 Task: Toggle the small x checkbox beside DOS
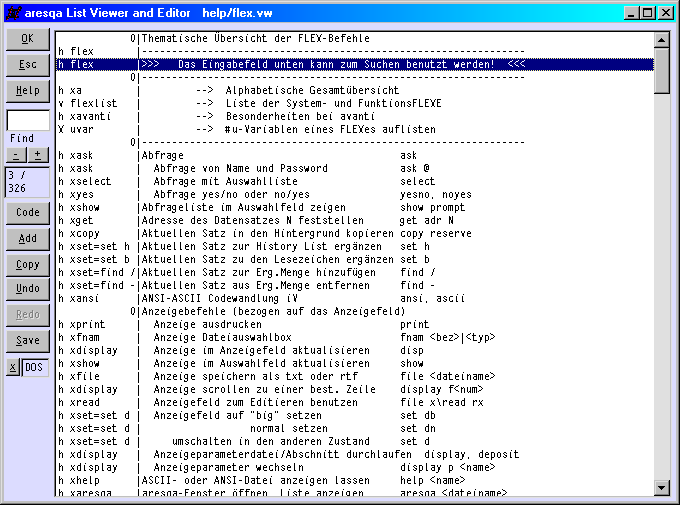click(13, 367)
